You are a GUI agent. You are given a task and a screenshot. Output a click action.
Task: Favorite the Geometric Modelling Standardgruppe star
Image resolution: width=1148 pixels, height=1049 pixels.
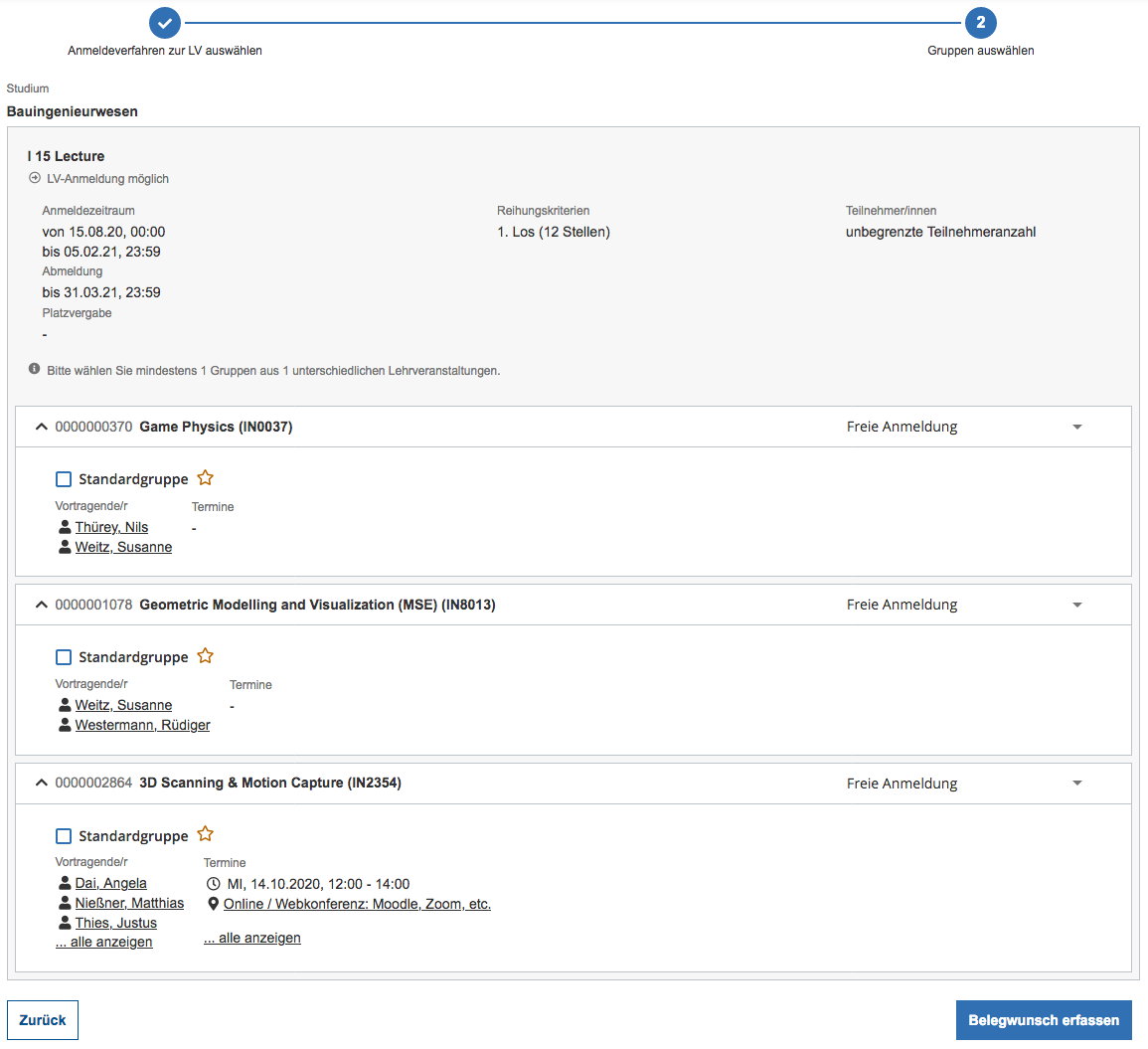point(205,656)
